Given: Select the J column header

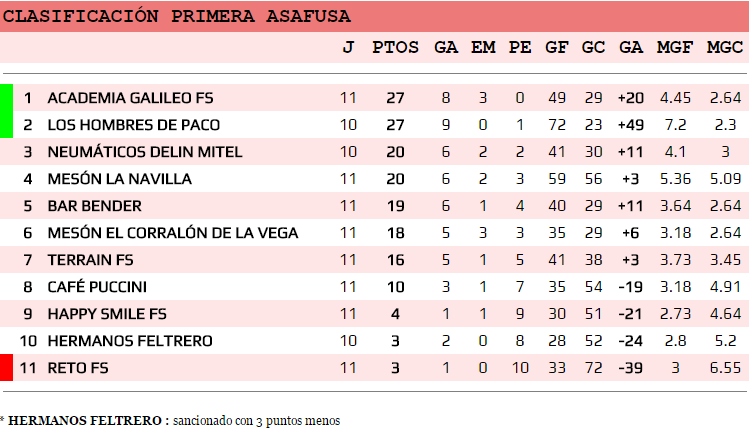Looking at the screenshot, I should click(x=348, y=47).
